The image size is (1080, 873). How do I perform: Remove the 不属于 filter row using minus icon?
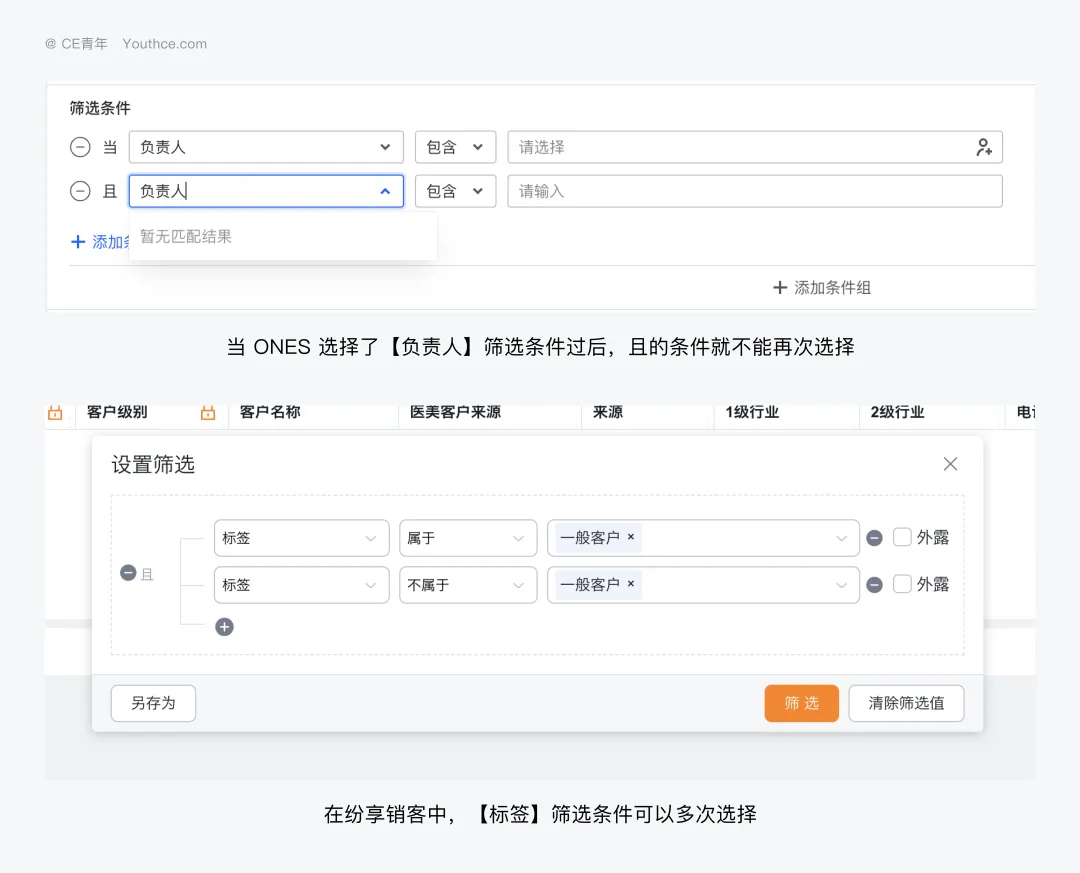pos(874,584)
